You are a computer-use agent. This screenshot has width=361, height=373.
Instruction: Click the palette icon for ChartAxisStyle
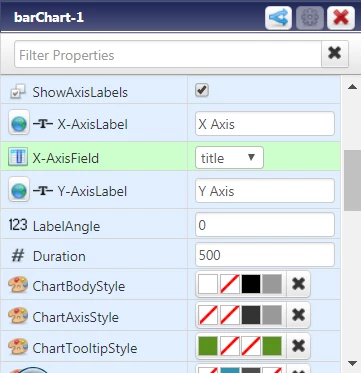pos(18,316)
